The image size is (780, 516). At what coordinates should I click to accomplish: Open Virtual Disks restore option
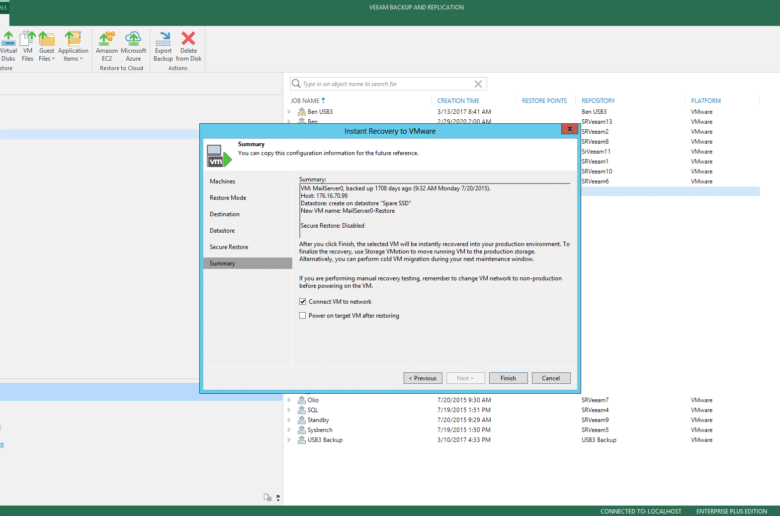point(8,46)
